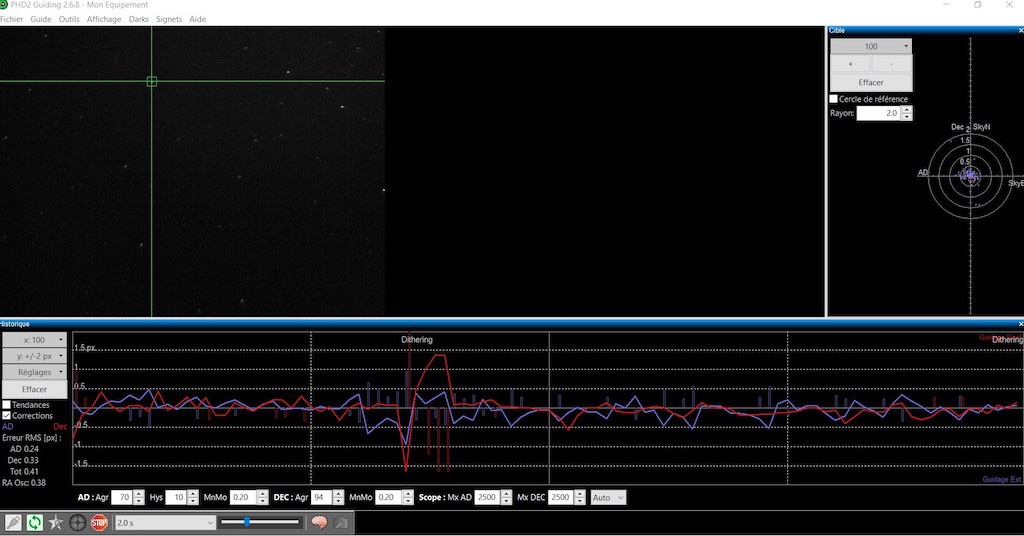Start looping exposures with the green icon
The width and height of the screenshot is (1024, 536).
click(x=35, y=522)
